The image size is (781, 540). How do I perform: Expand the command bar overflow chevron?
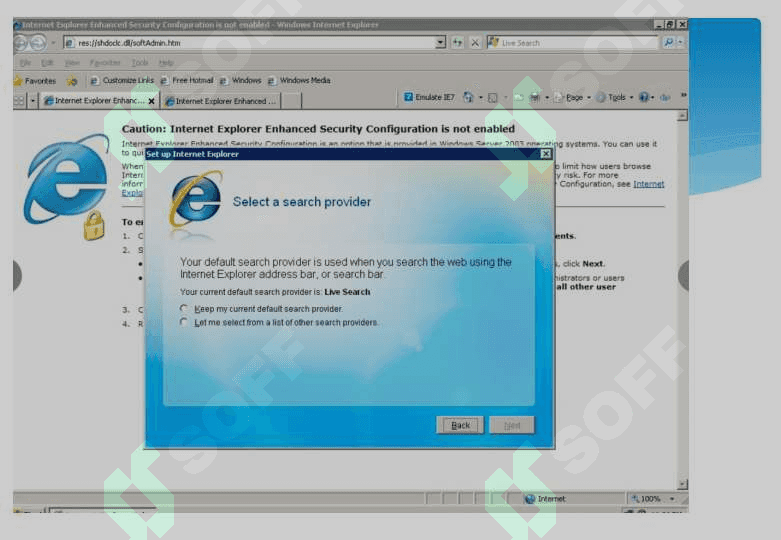pos(684,95)
